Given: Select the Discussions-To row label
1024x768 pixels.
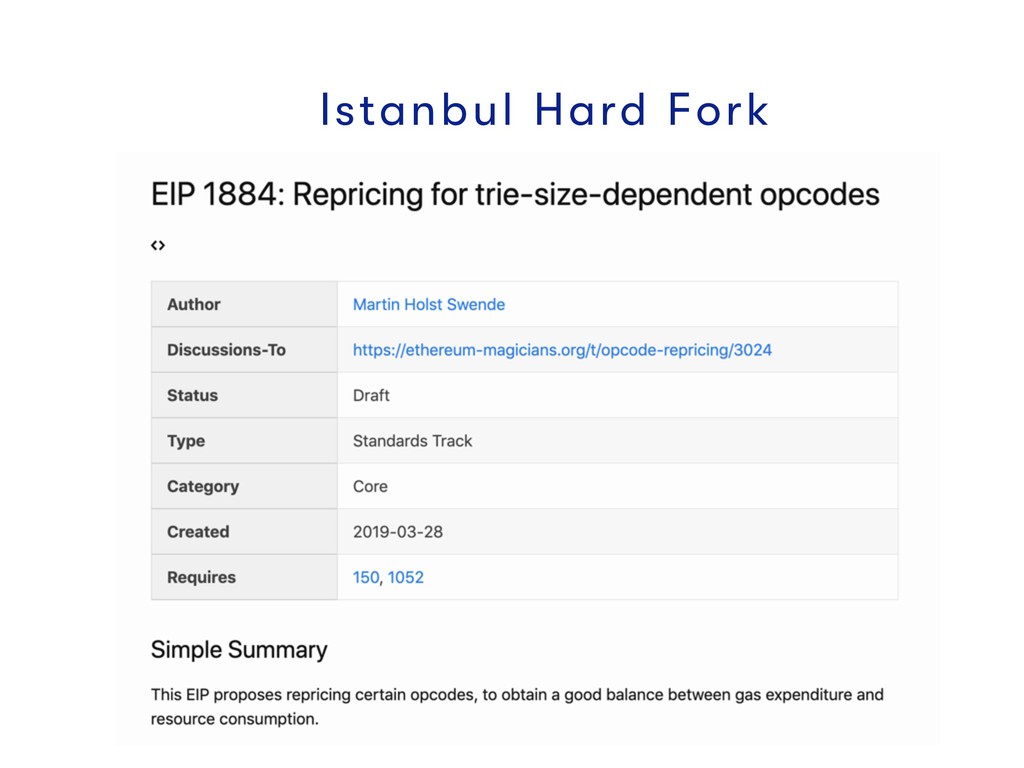Looking at the screenshot, I should click(226, 350).
